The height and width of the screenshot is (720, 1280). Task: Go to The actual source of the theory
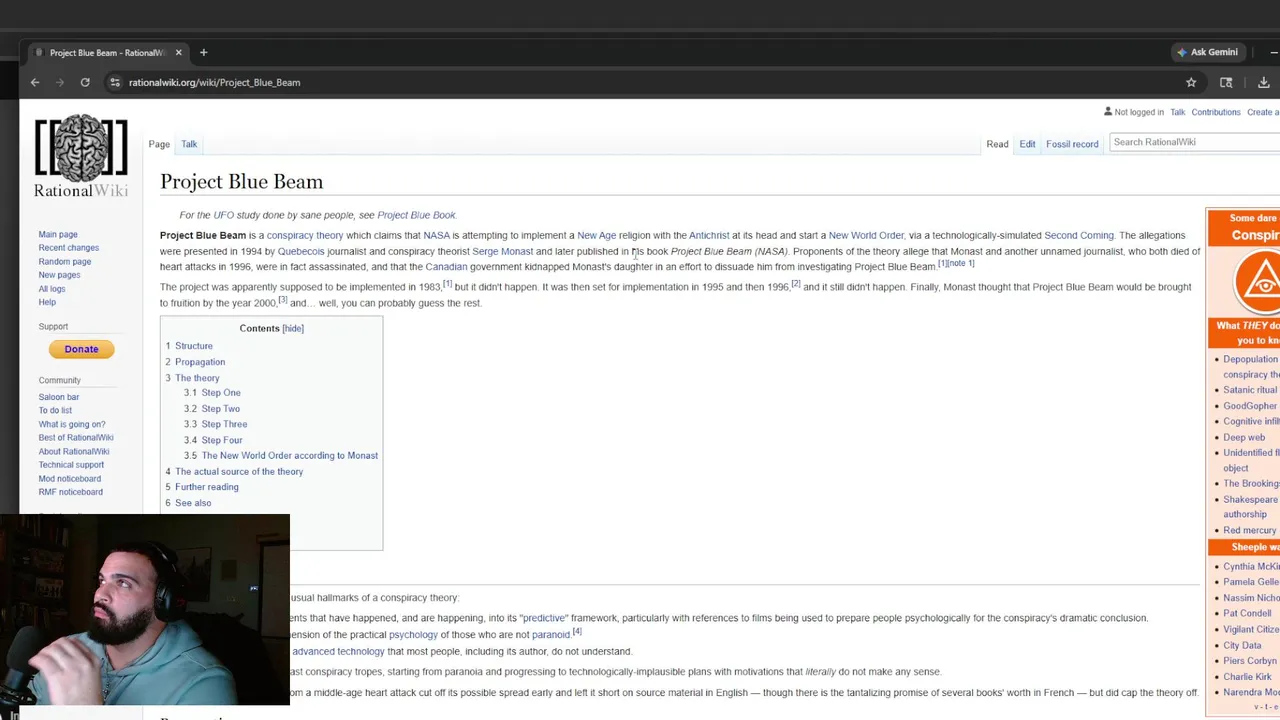[239, 472]
